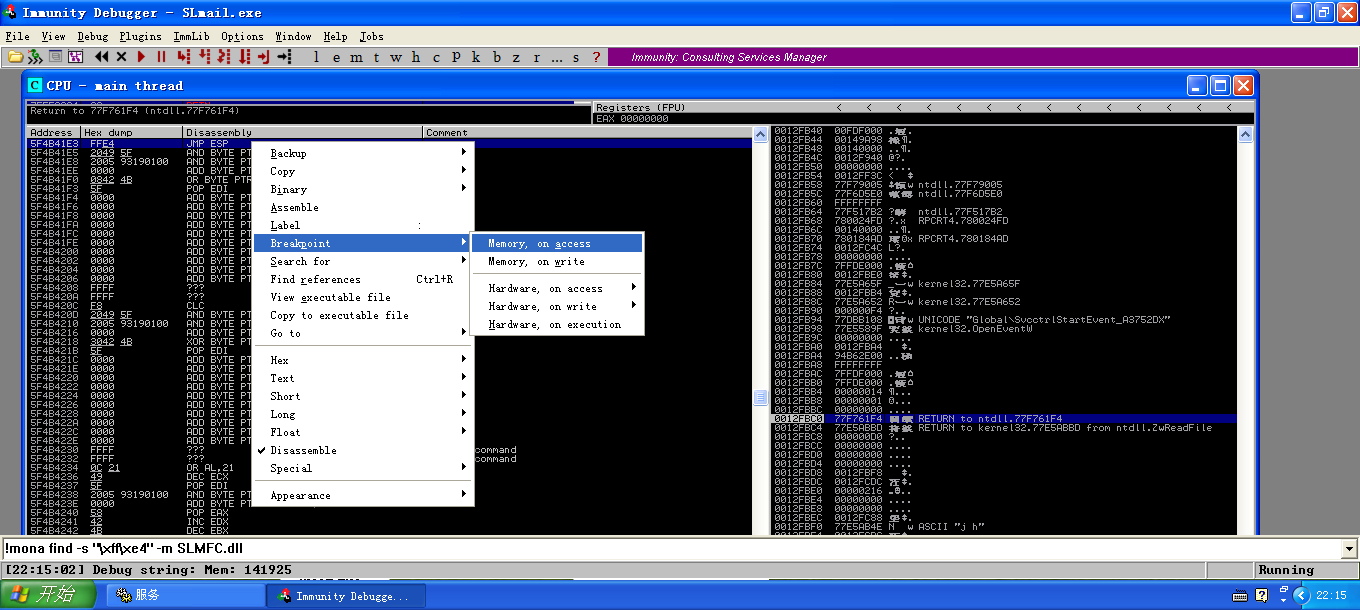Image resolution: width=1360 pixels, height=610 pixels.
Task: Click the !mona command input field
Action: point(671,548)
